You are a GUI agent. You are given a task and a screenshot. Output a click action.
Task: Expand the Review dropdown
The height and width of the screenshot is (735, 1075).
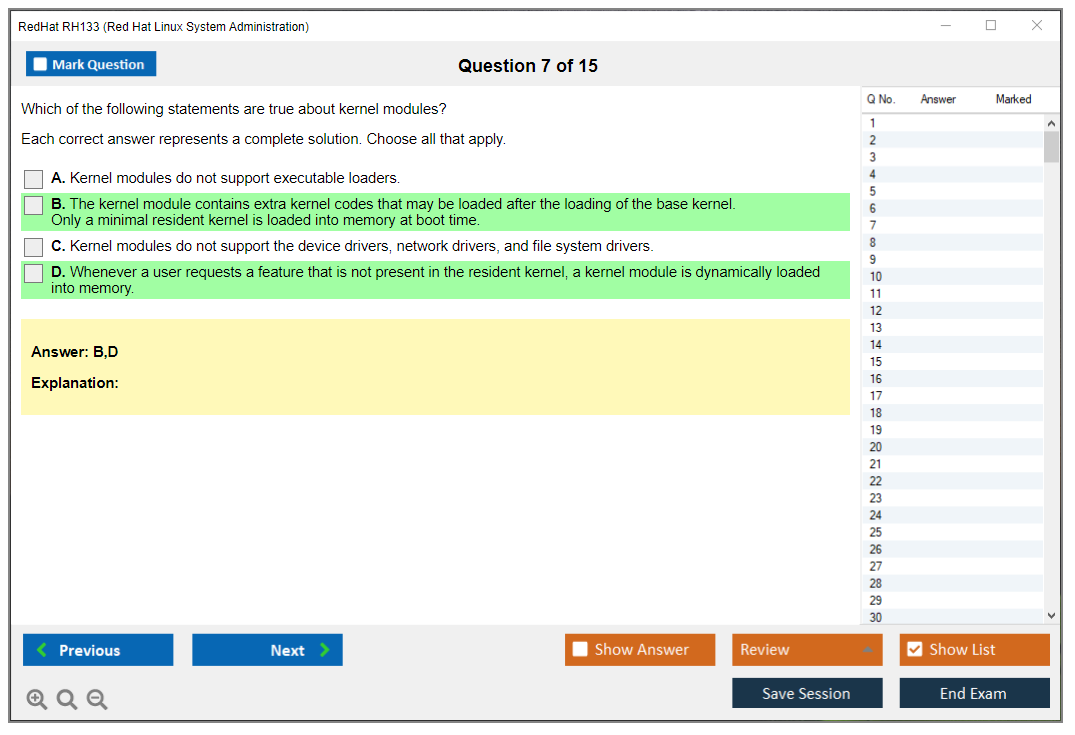coord(867,650)
